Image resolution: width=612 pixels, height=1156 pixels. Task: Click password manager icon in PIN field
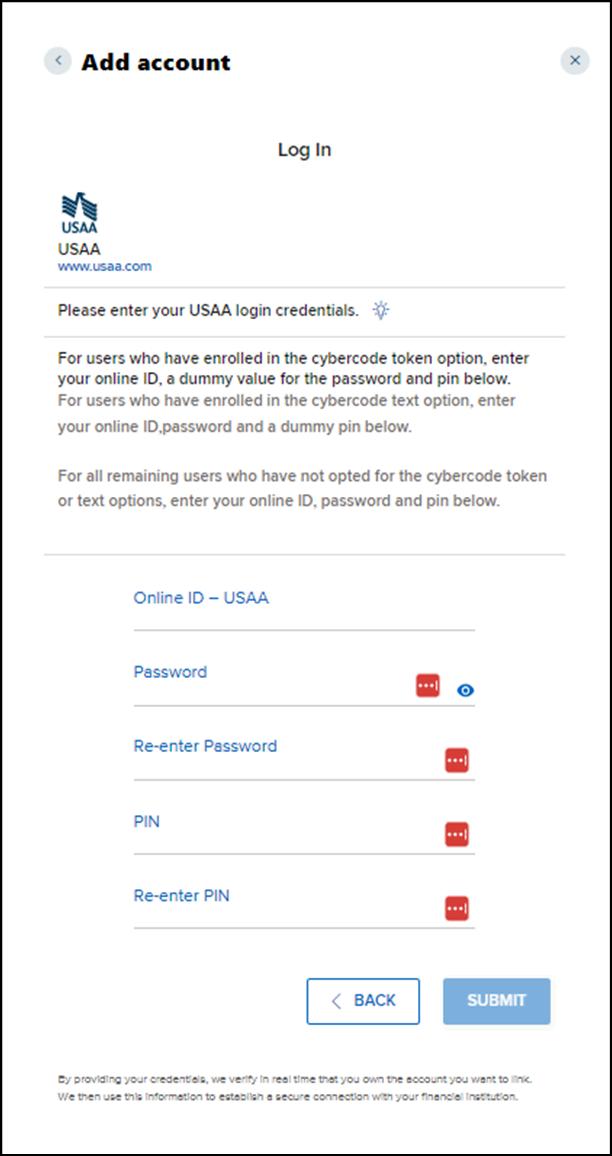(x=457, y=834)
